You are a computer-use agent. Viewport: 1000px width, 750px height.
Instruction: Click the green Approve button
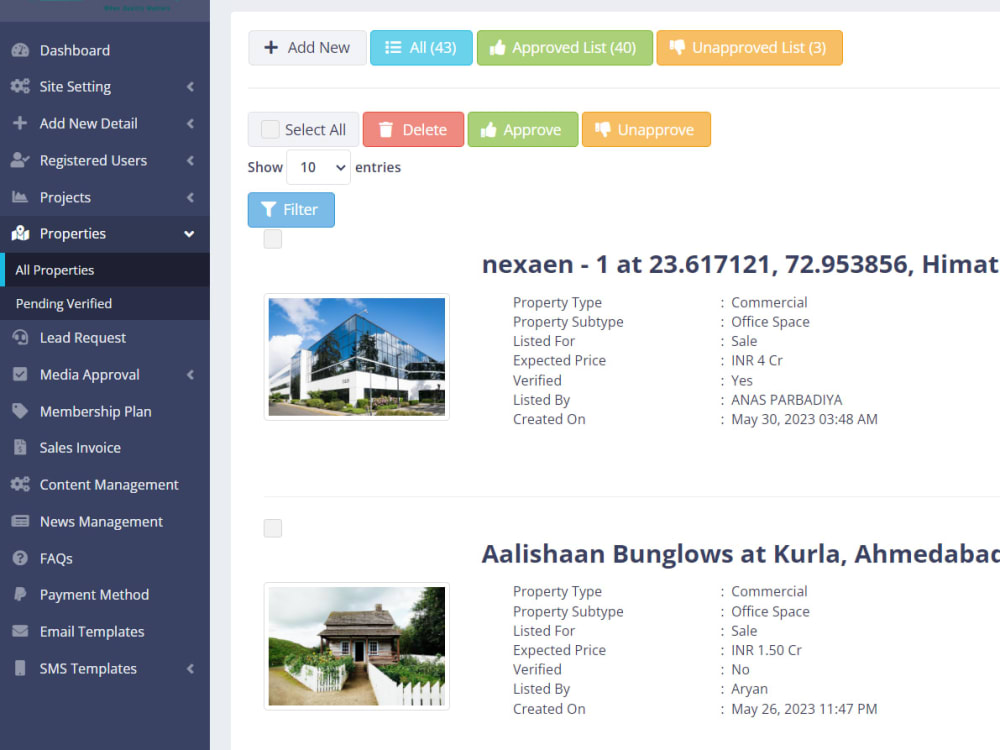tap(522, 129)
